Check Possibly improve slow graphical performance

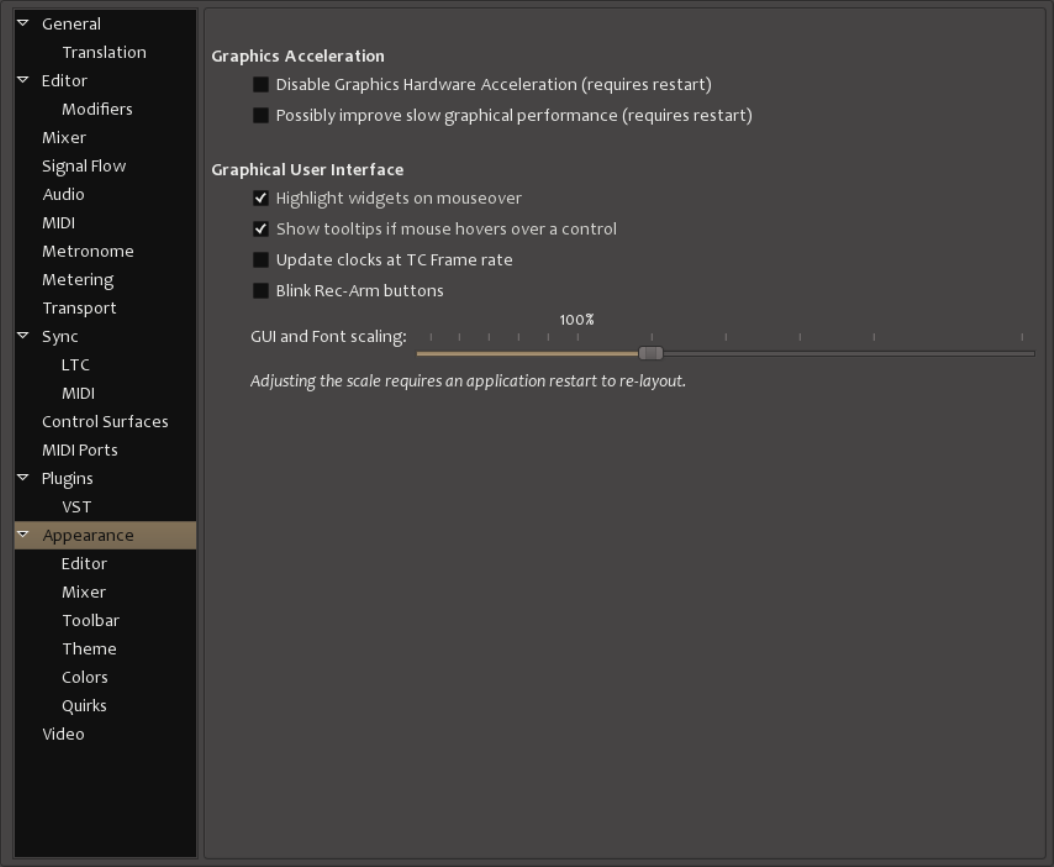pos(261,116)
